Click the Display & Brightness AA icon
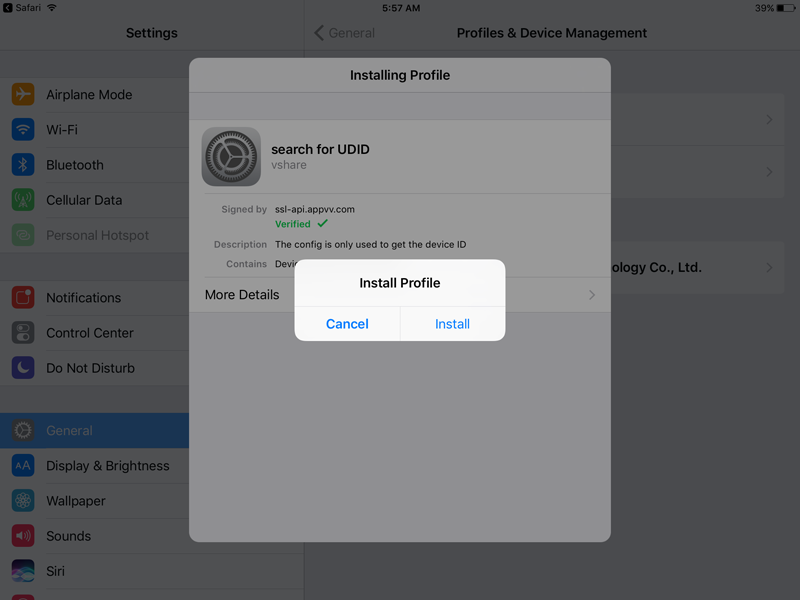 23,466
